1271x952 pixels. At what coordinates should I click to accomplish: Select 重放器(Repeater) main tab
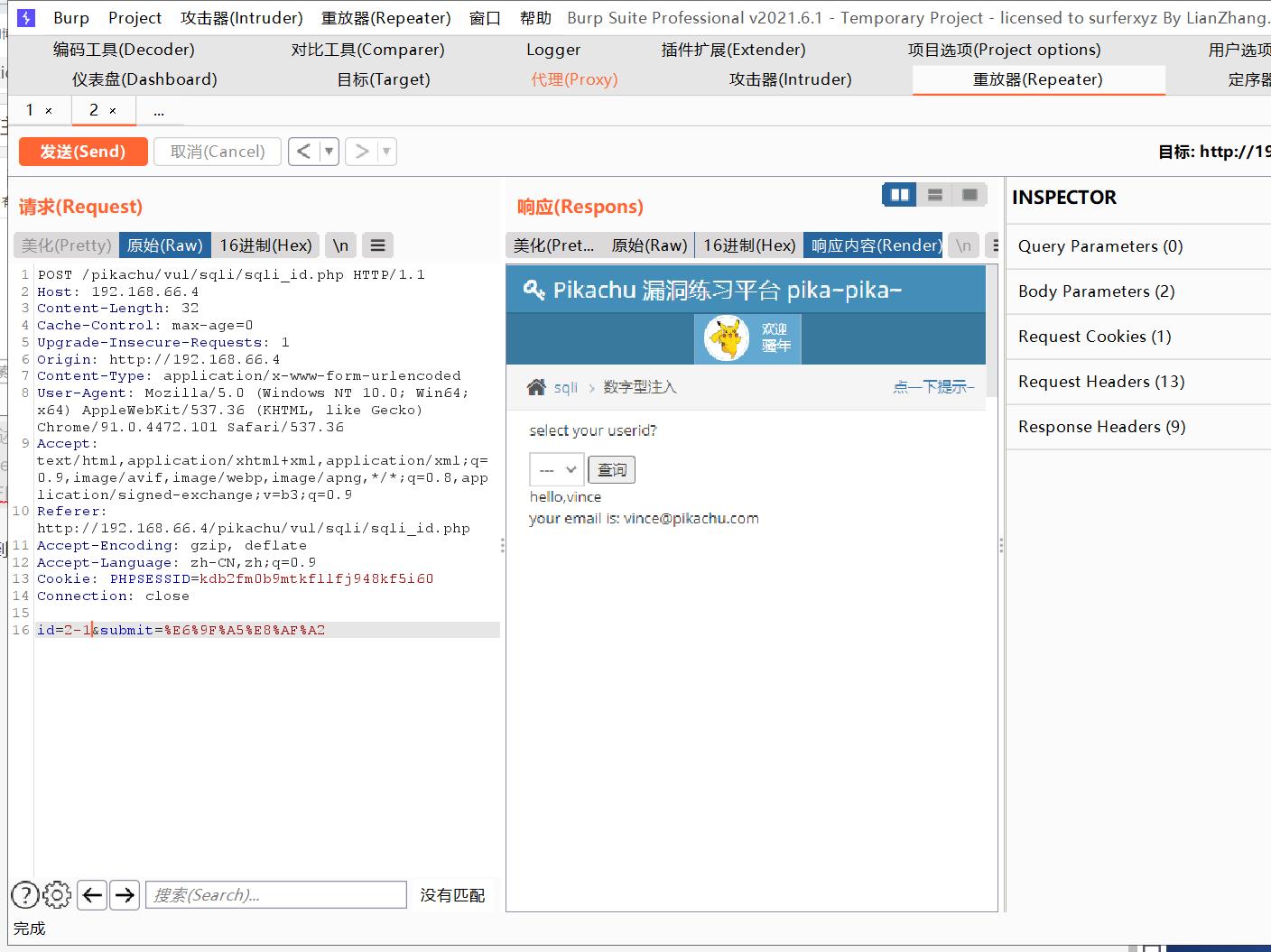coord(1038,79)
